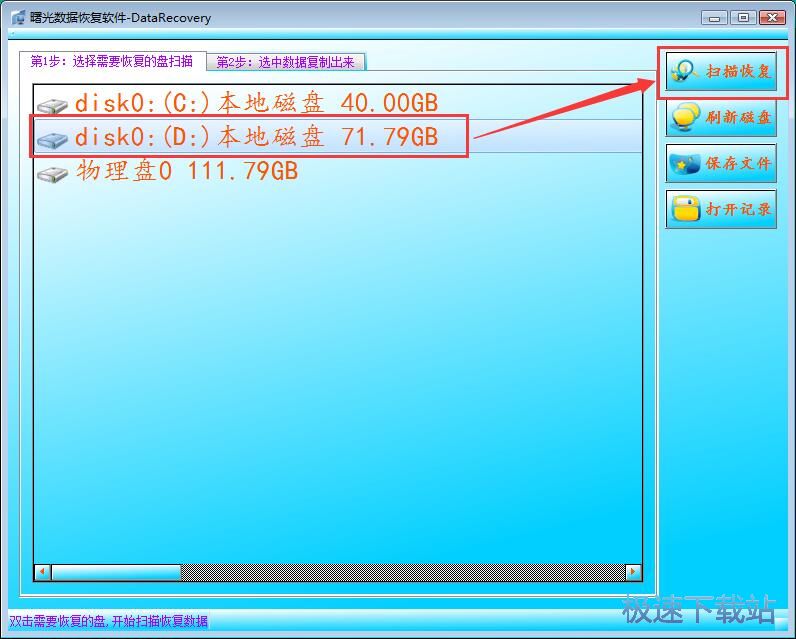Select the 第1步 选择需要恢复的盘扫描 tab
This screenshot has height=639, width=796.
tap(112, 61)
